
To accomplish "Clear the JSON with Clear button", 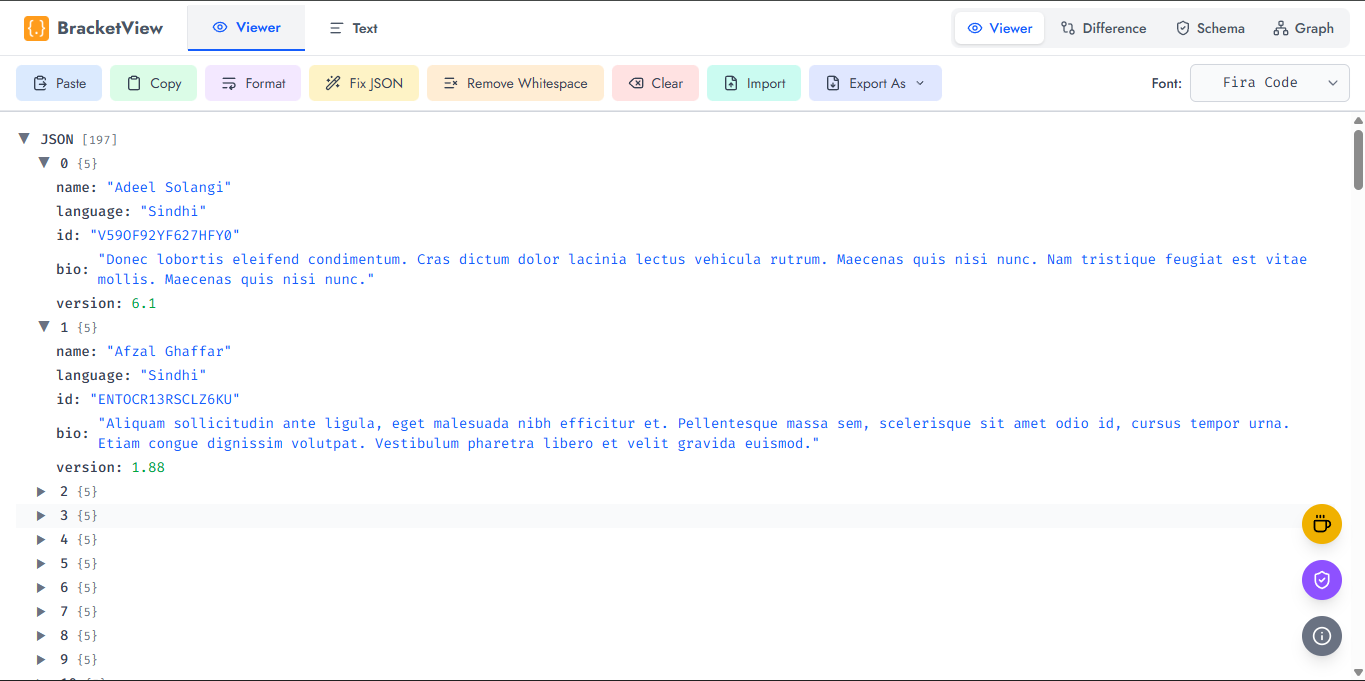I will click(x=655, y=83).
